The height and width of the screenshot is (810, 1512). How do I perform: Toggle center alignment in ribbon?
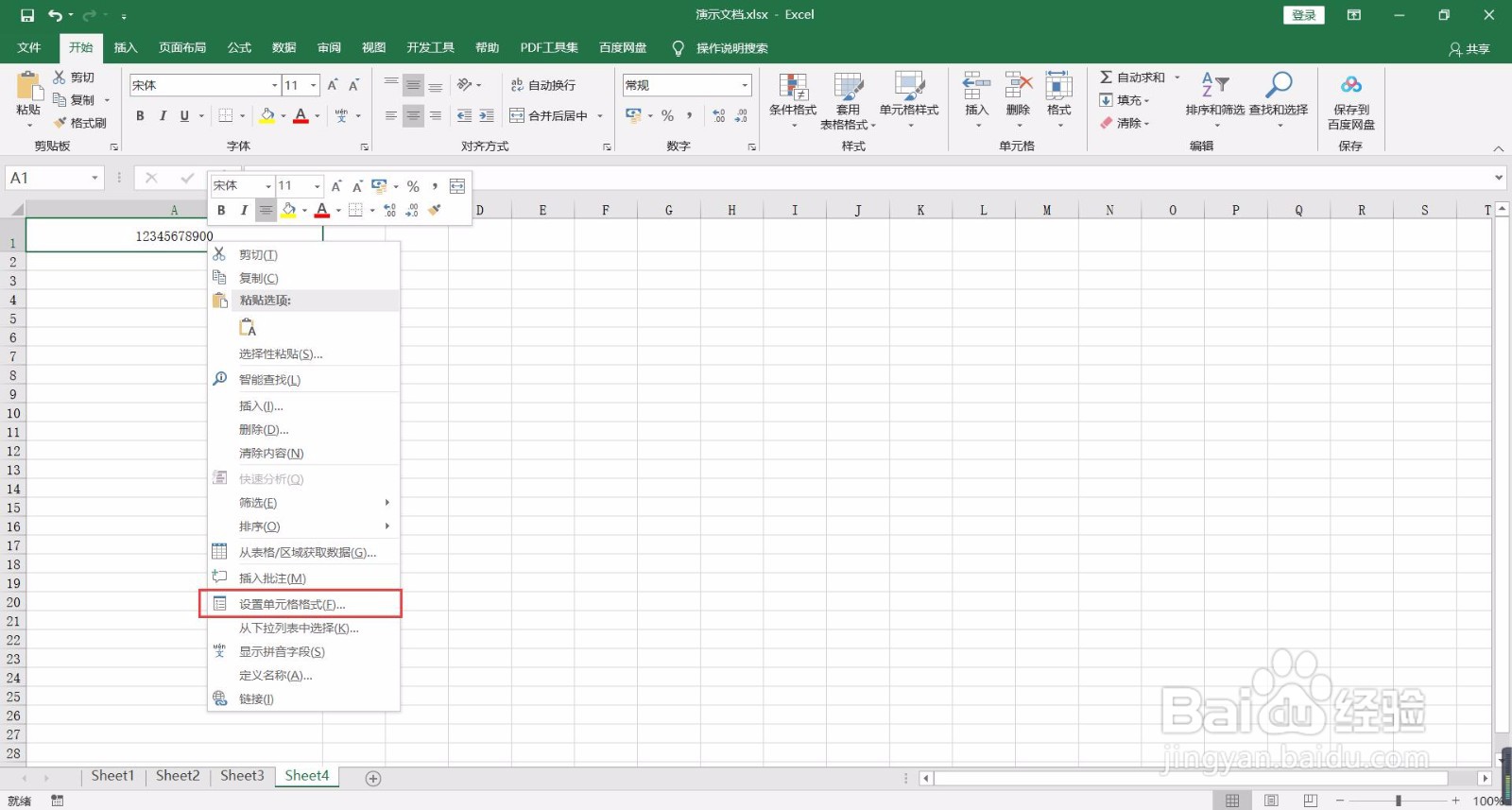pos(413,115)
